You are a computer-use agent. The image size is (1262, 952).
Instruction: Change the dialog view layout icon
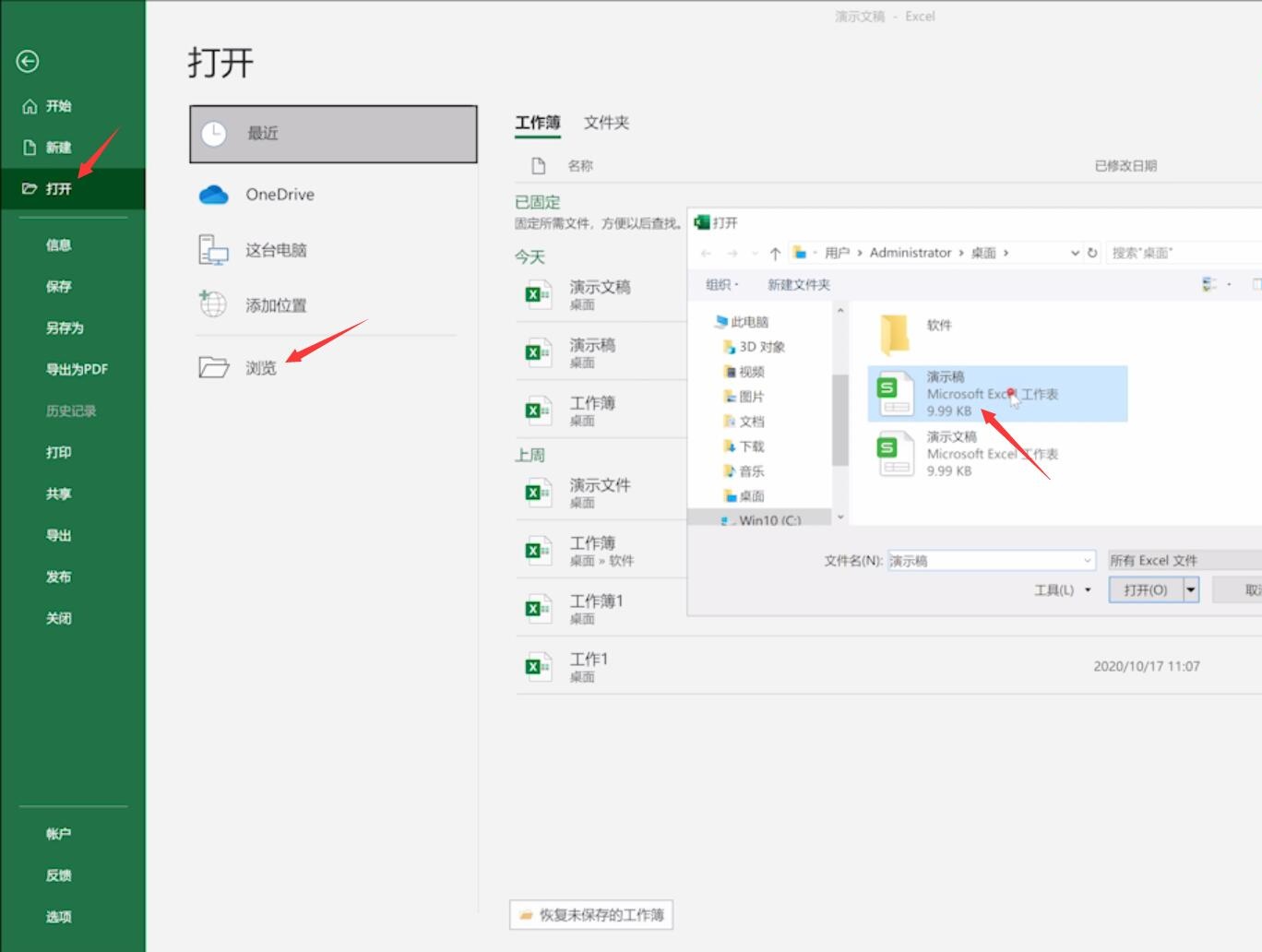(1209, 285)
